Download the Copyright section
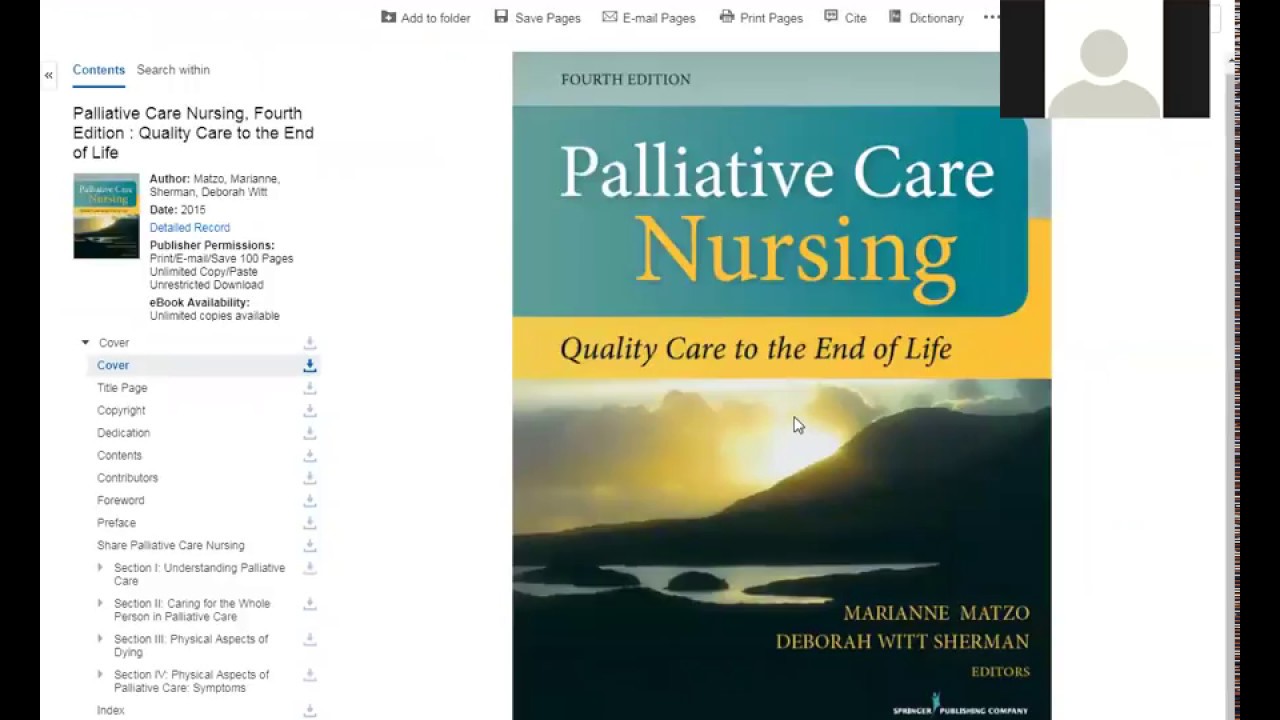The image size is (1280, 720). [310, 411]
